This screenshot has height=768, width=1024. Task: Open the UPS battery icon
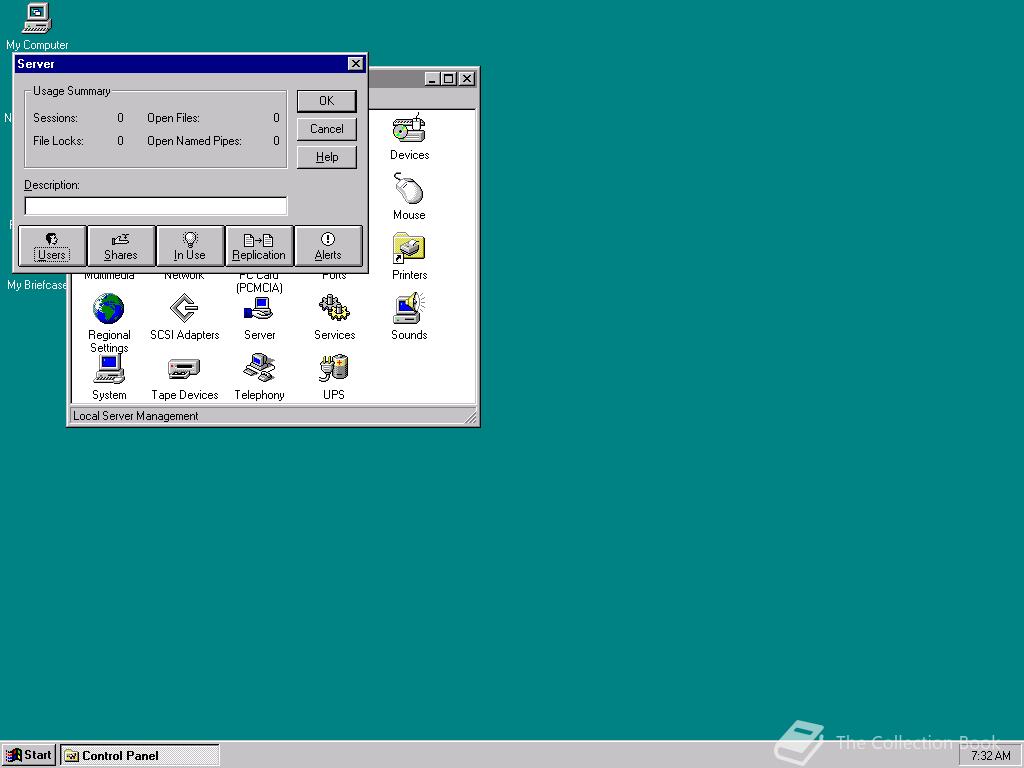click(x=334, y=370)
